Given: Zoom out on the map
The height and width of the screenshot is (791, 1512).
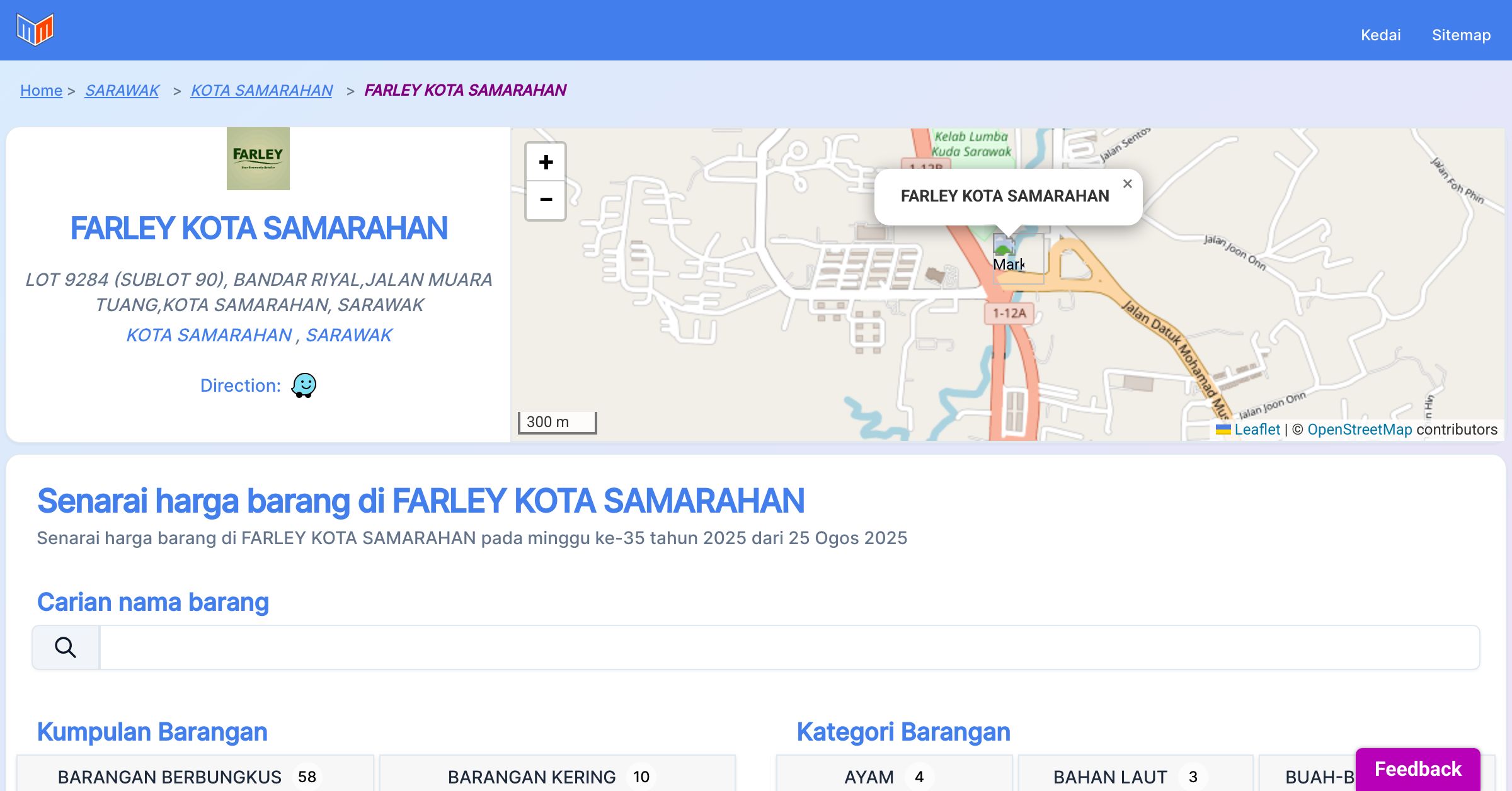Looking at the screenshot, I should [546, 200].
